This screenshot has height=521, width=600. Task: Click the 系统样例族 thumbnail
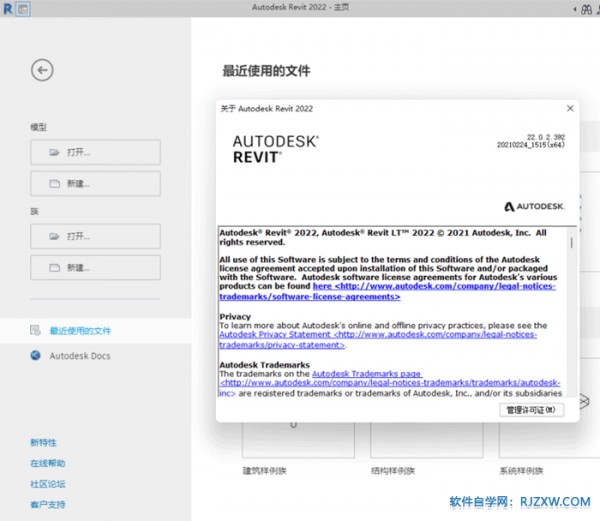(x=549, y=440)
